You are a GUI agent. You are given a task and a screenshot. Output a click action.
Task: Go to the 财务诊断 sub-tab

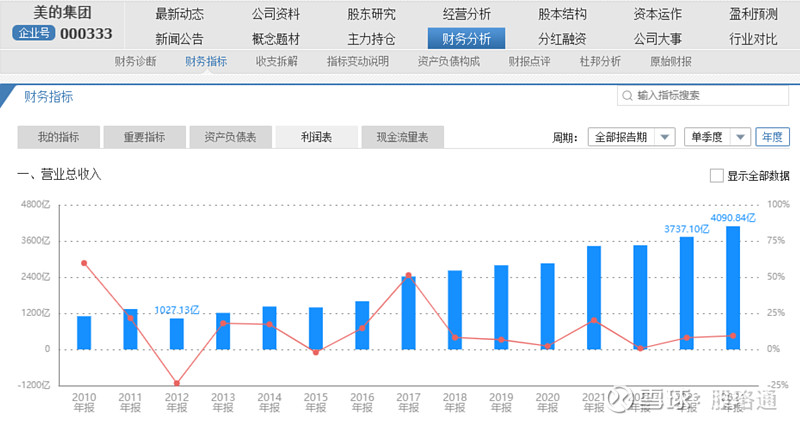(135, 62)
